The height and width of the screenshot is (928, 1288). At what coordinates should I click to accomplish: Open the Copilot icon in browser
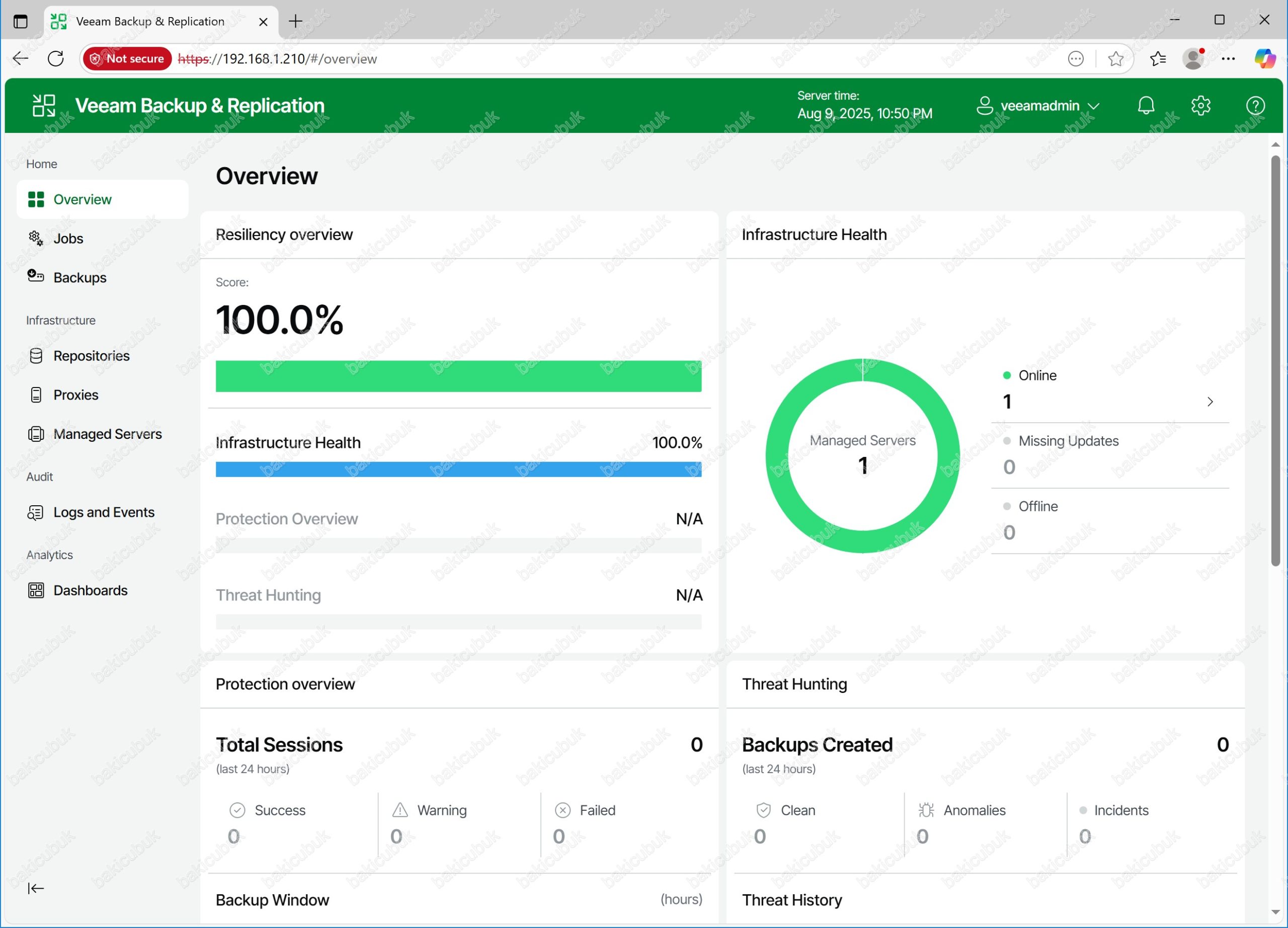pos(1264,58)
